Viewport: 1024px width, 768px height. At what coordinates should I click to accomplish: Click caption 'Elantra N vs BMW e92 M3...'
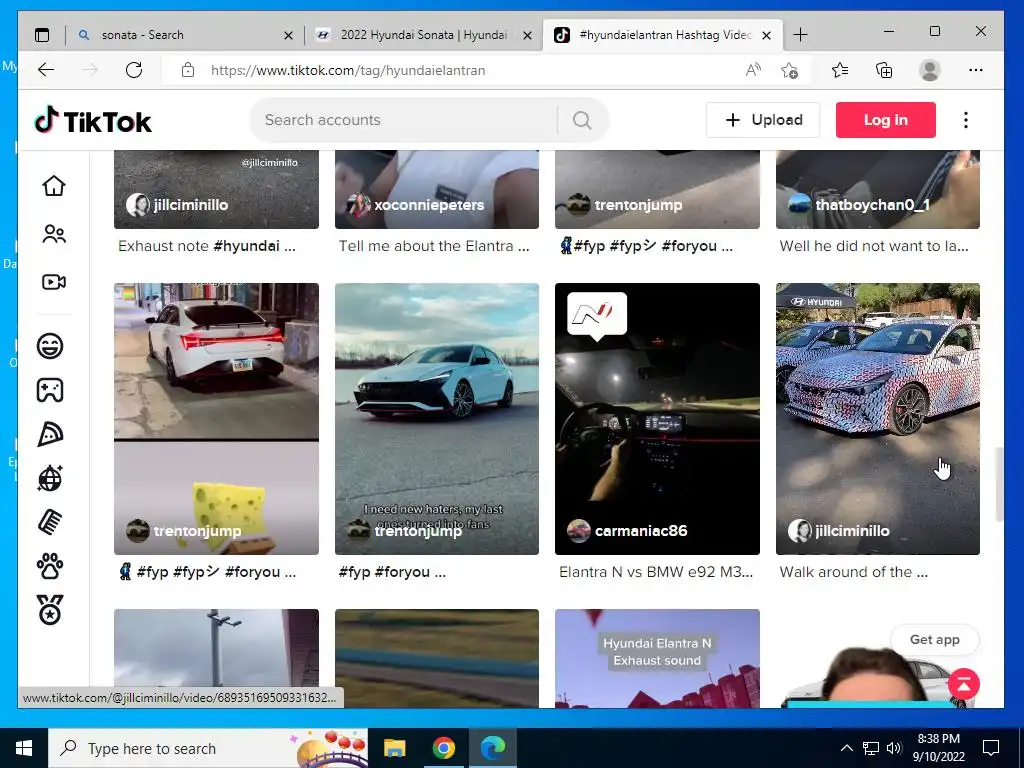(x=656, y=572)
